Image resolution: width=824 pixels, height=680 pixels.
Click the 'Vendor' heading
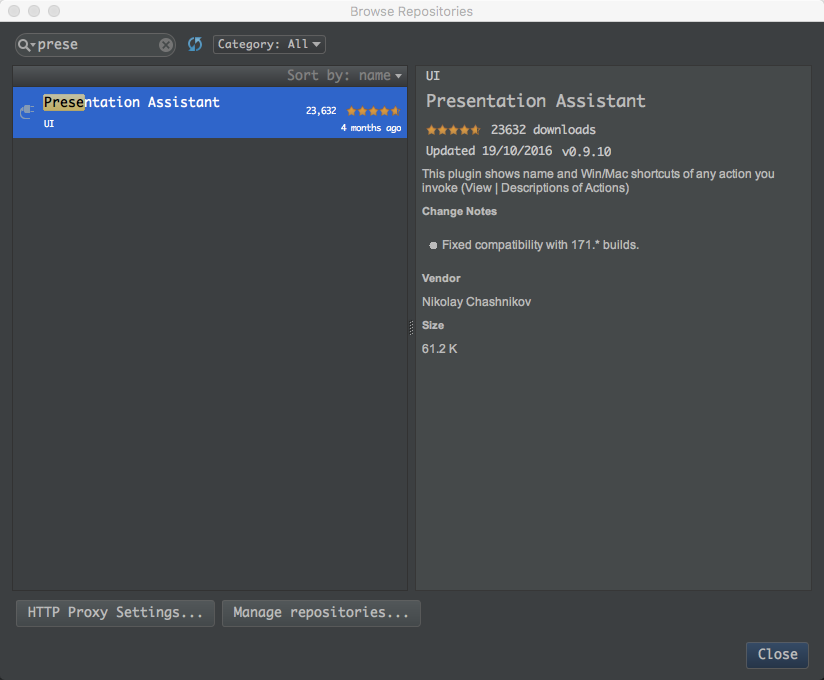pyautogui.click(x=441, y=279)
